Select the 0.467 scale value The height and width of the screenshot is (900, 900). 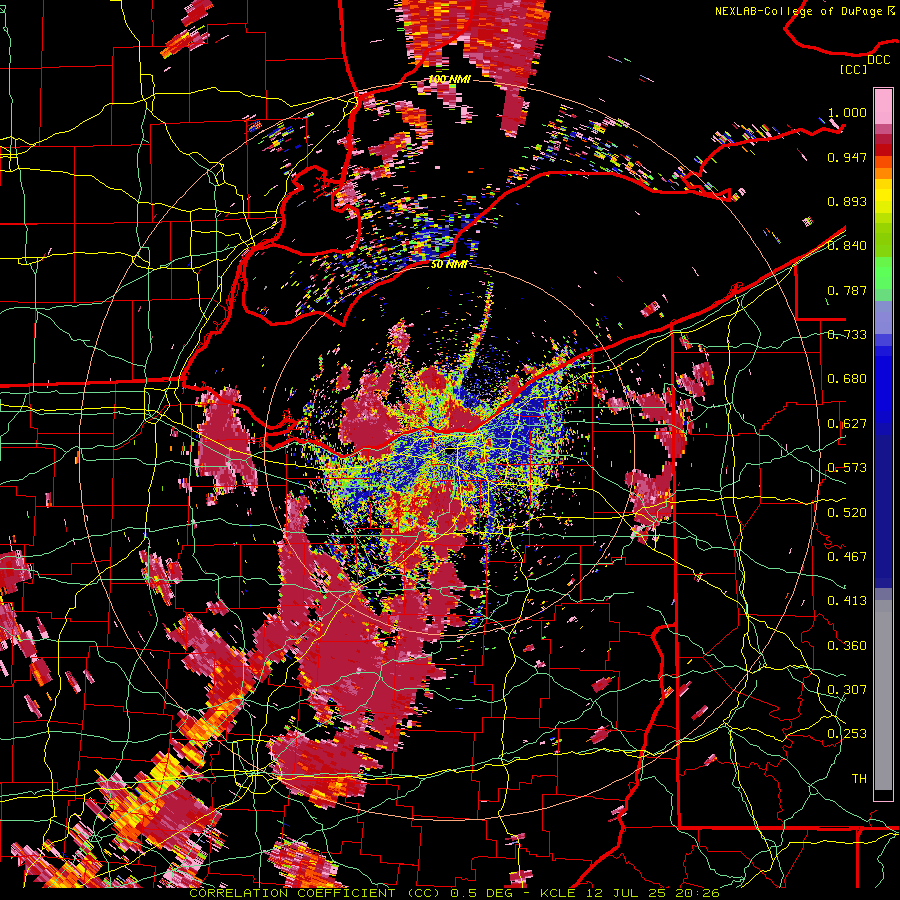(x=847, y=557)
